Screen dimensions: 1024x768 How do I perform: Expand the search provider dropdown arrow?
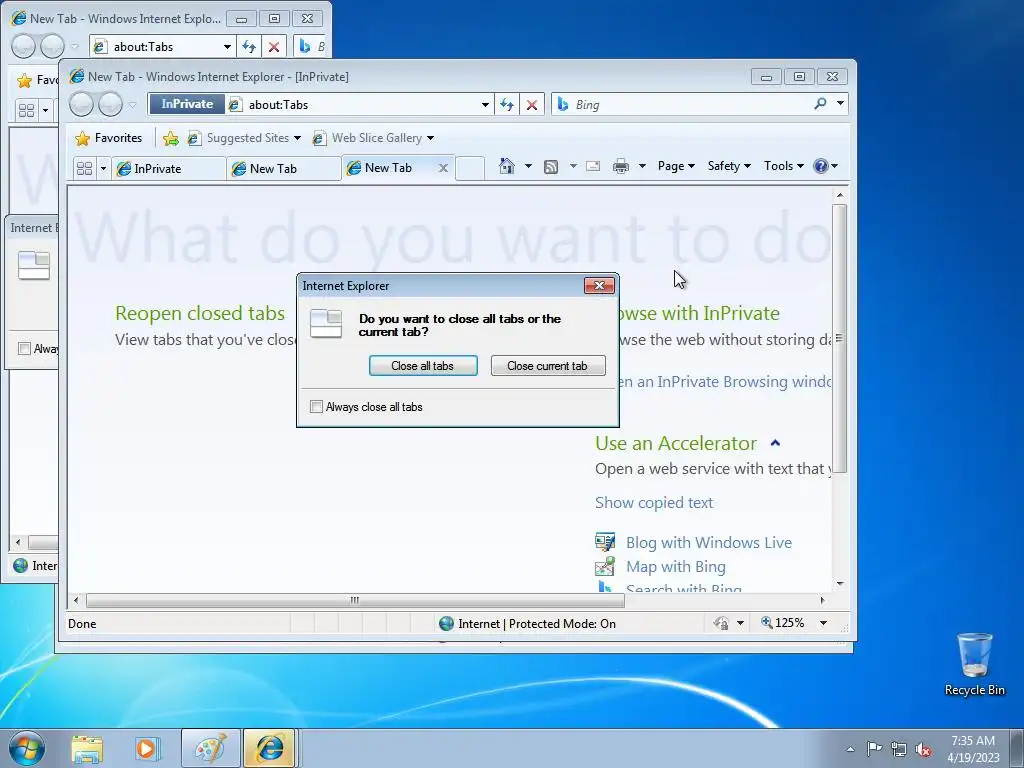coord(840,104)
